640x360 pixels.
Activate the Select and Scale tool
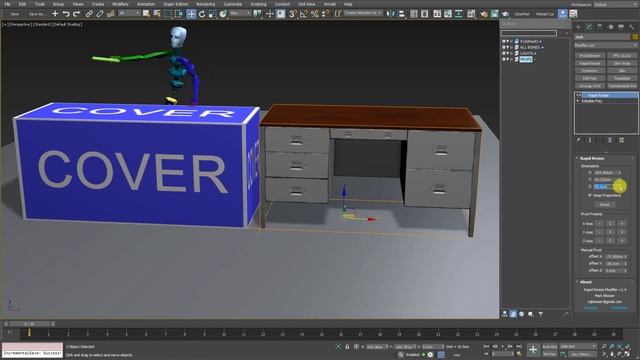coord(212,14)
